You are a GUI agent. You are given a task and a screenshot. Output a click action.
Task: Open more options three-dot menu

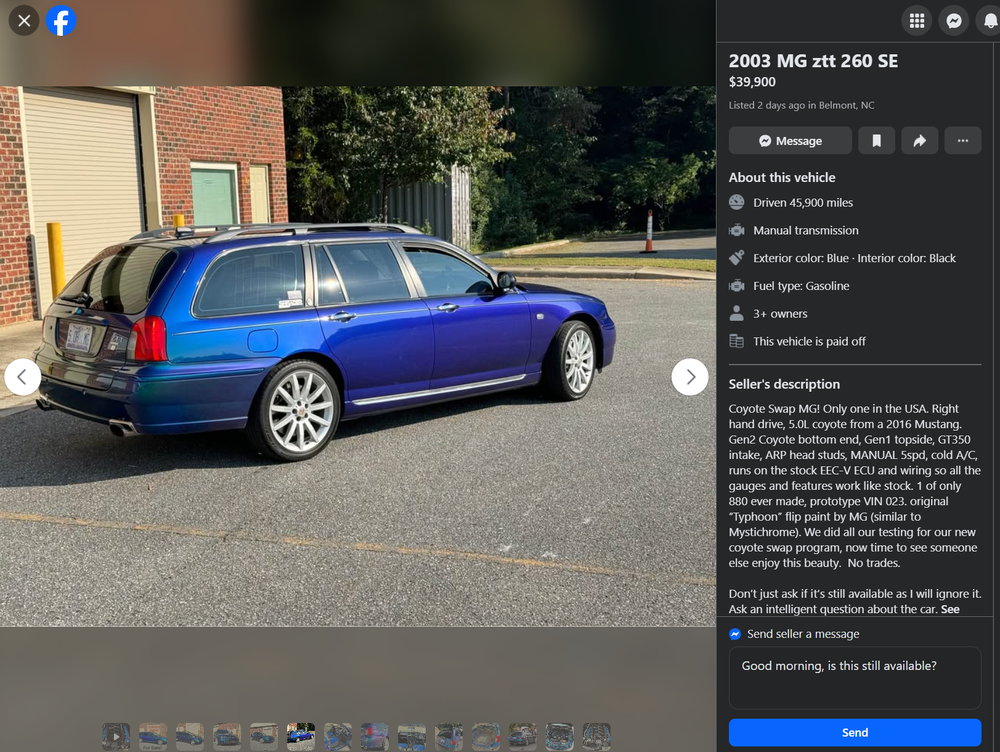(962, 140)
